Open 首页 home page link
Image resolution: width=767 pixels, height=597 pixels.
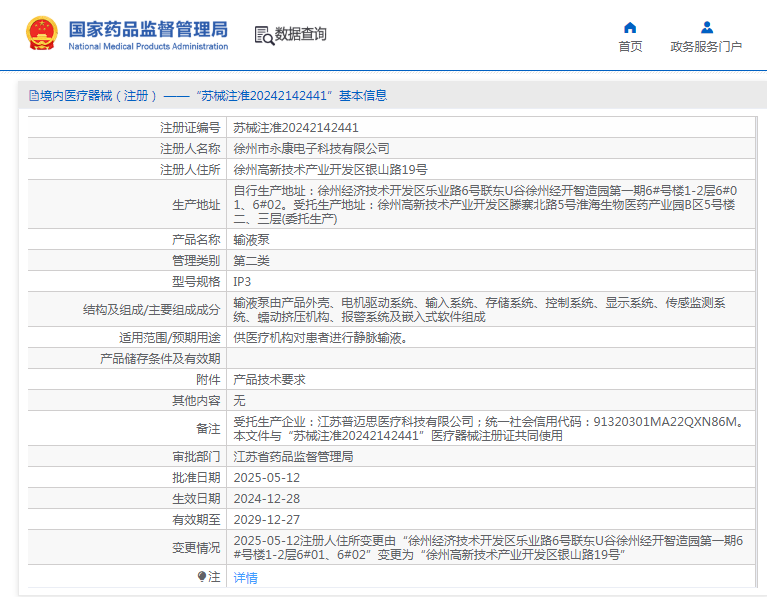(630, 46)
